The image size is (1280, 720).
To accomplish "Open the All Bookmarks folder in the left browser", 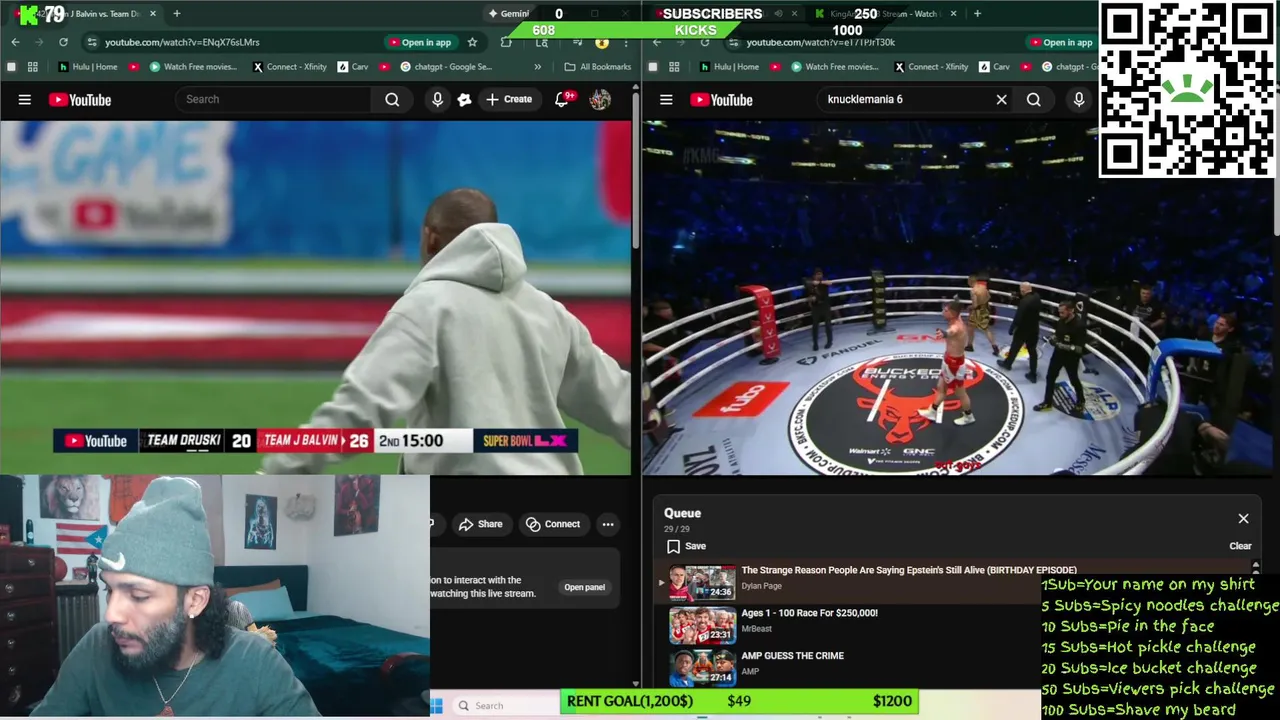I will pyautogui.click(x=597, y=67).
